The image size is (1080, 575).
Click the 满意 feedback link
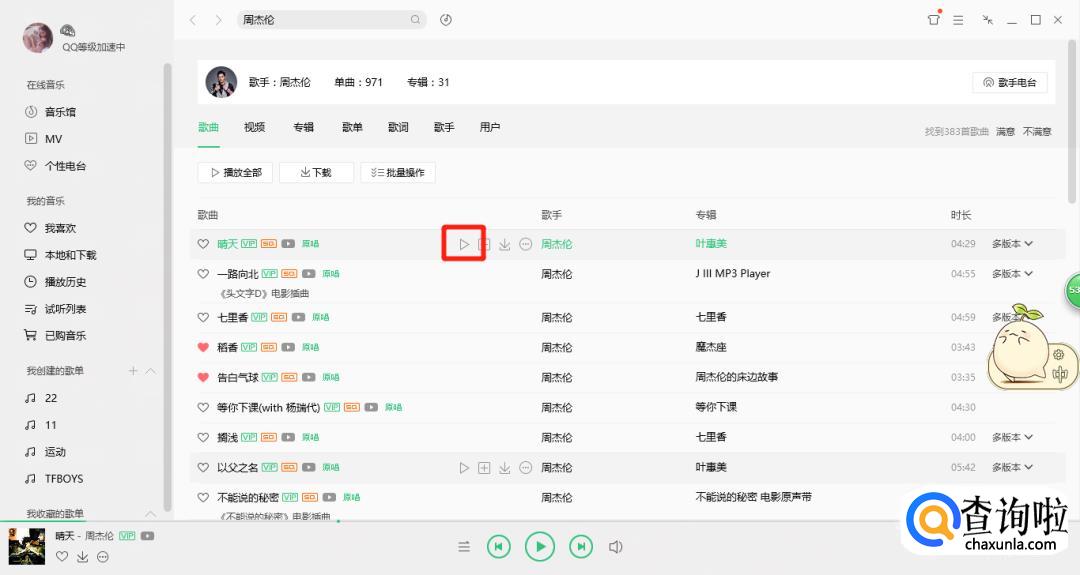pos(1006,132)
